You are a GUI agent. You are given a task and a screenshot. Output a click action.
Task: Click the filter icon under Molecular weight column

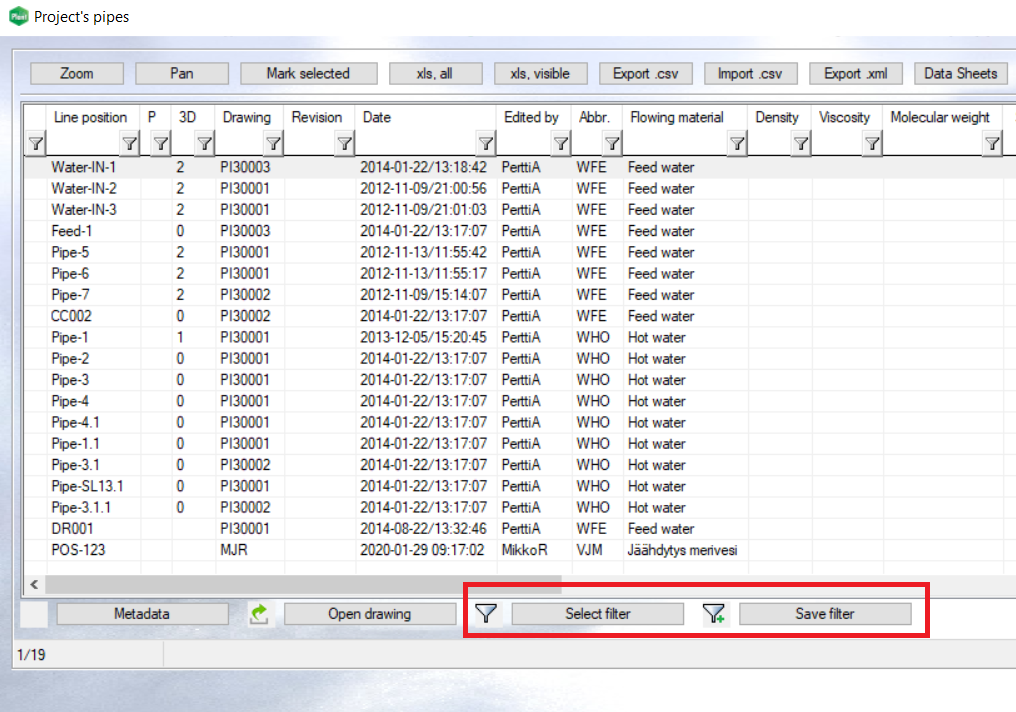point(991,144)
